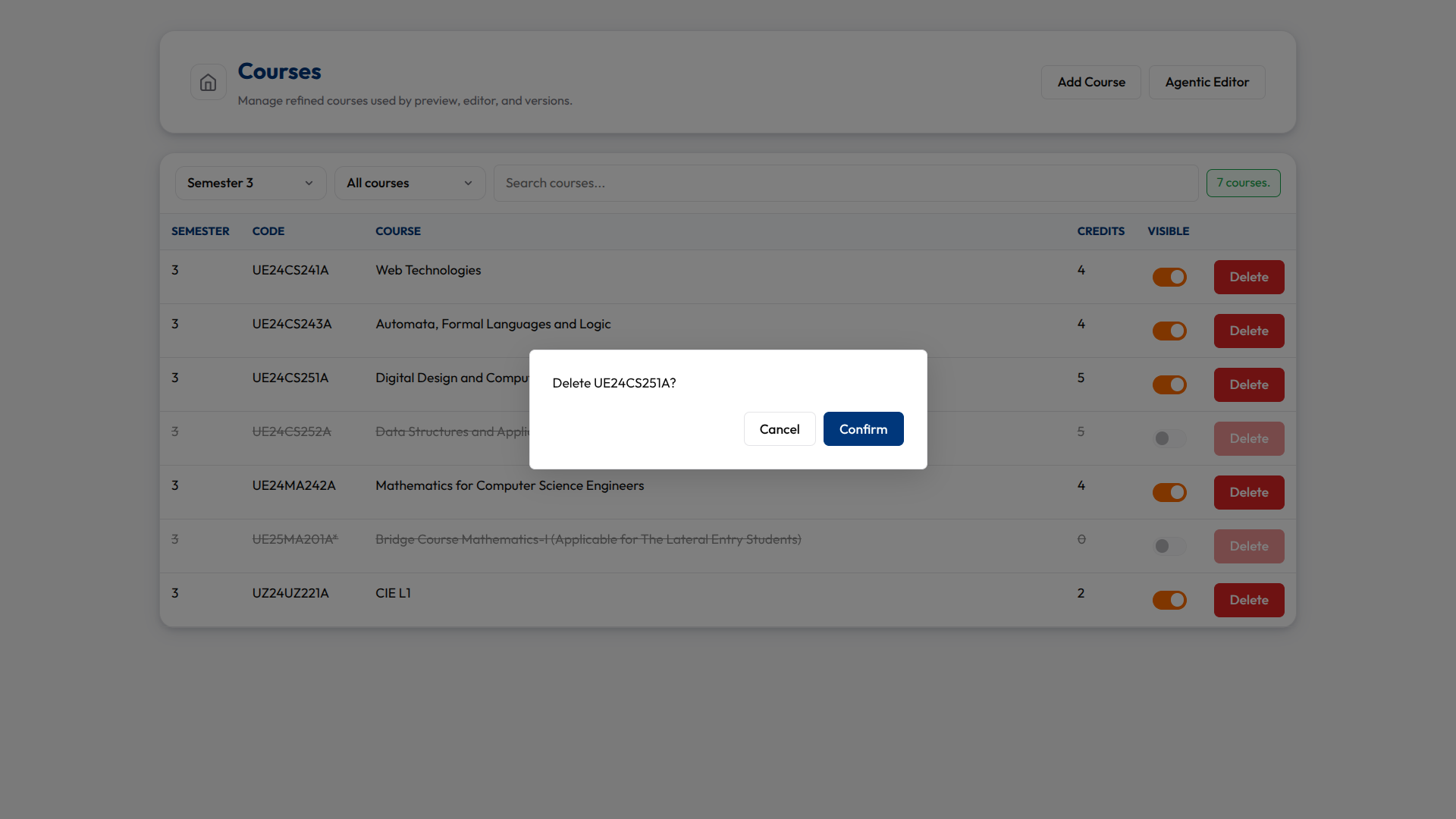
Task: Select the UE25MA201A* code cell
Action: (x=295, y=539)
